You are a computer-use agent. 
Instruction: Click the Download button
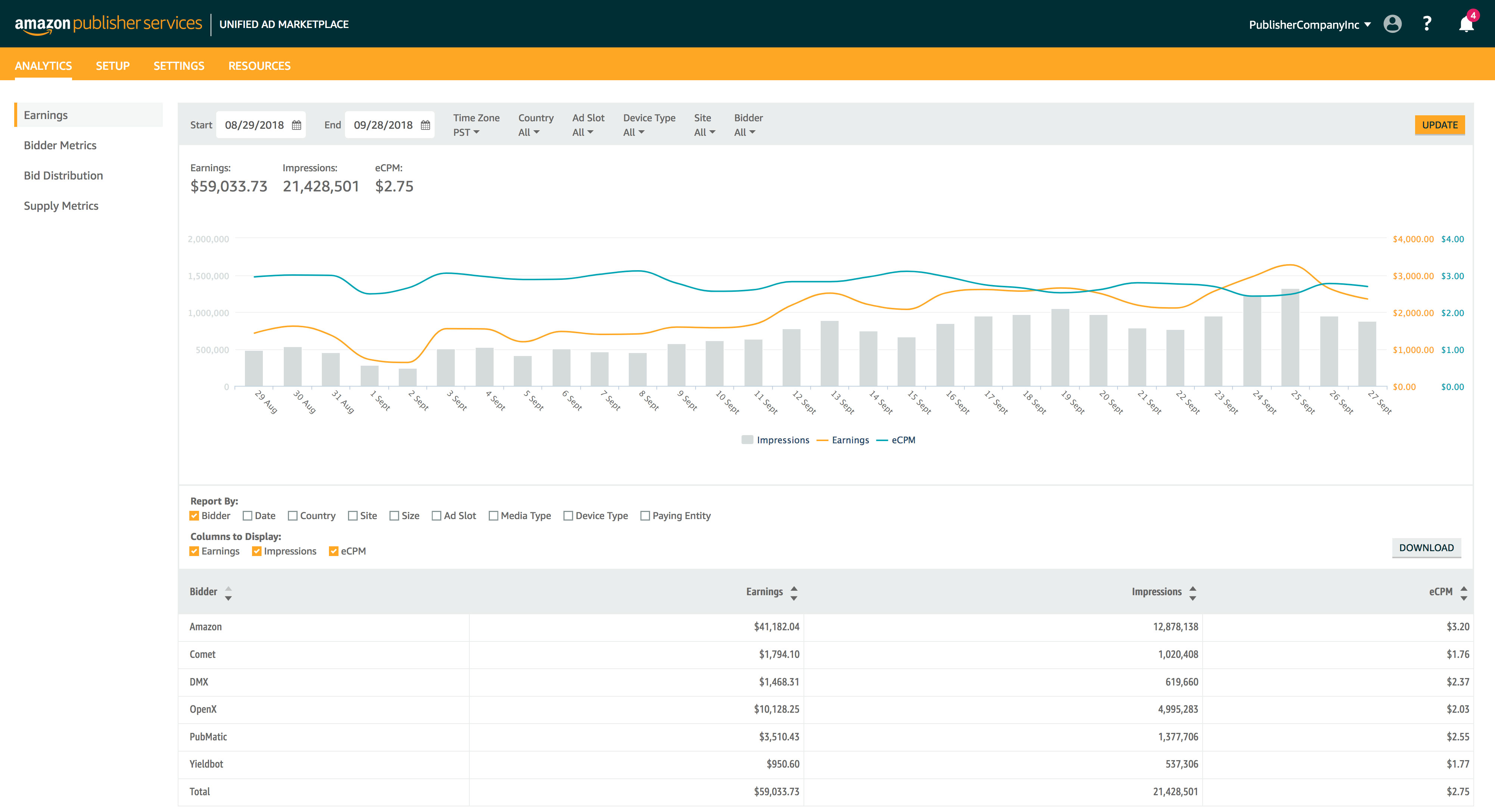pyautogui.click(x=1426, y=547)
